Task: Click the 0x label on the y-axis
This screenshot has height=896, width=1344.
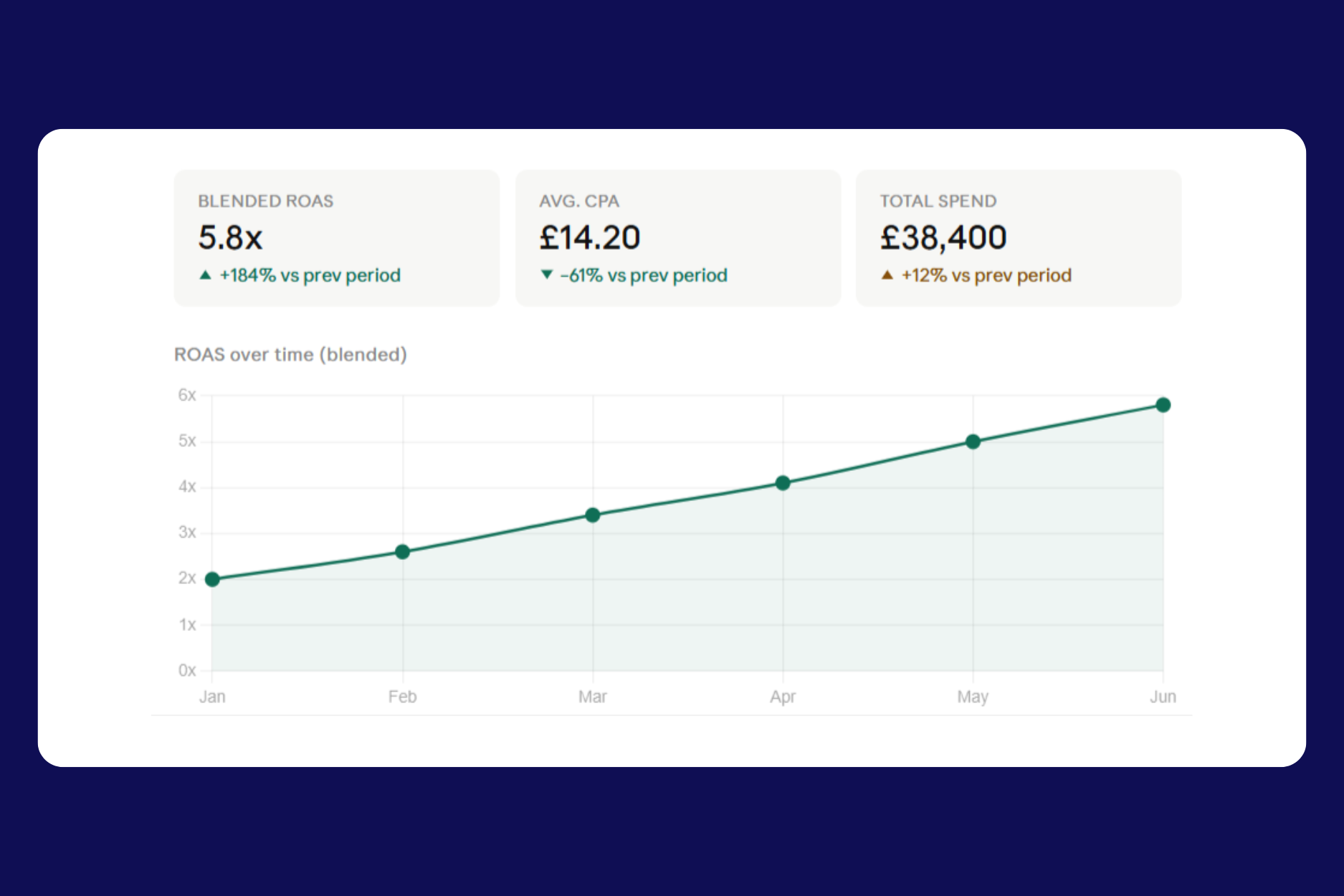Action: [x=187, y=670]
